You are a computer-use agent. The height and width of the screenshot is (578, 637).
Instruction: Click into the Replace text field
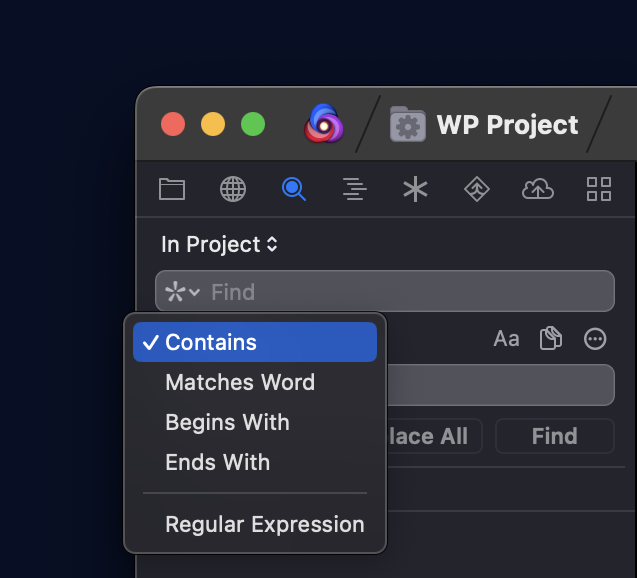click(500, 385)
